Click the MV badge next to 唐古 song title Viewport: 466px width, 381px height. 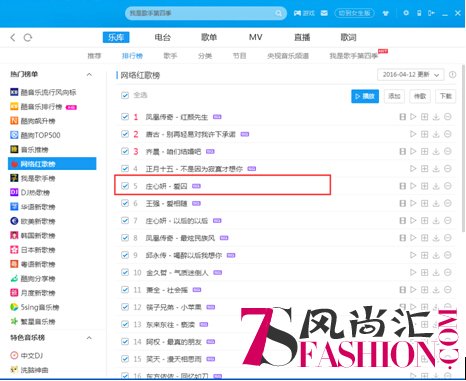(245, 134)
